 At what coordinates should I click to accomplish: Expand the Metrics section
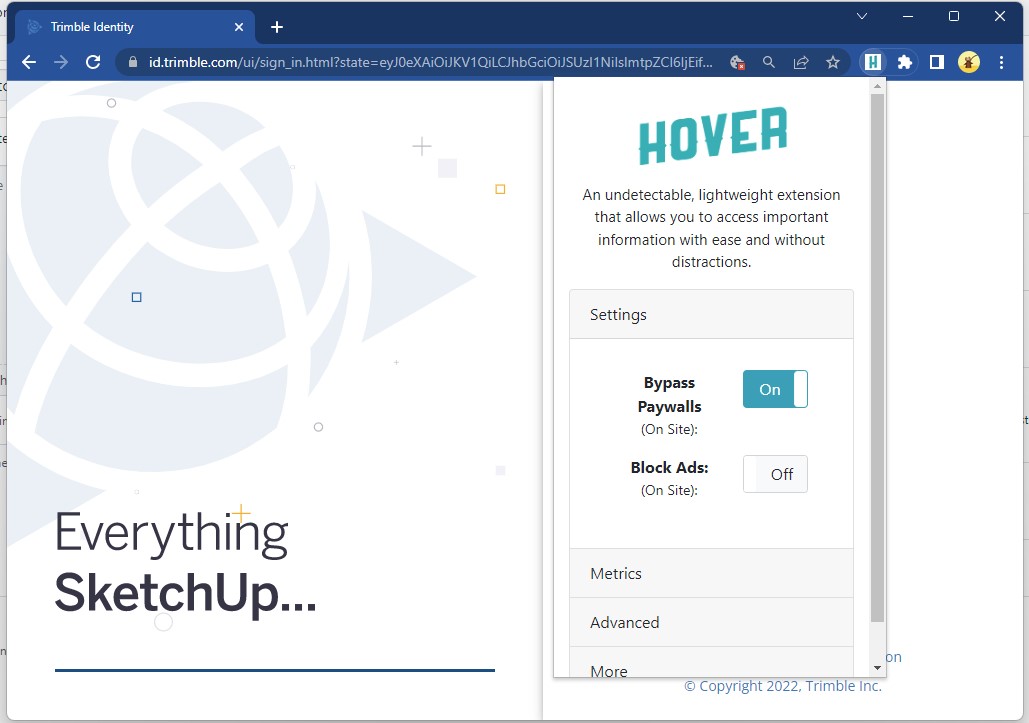pyautogui.click(x=711, y=573)
